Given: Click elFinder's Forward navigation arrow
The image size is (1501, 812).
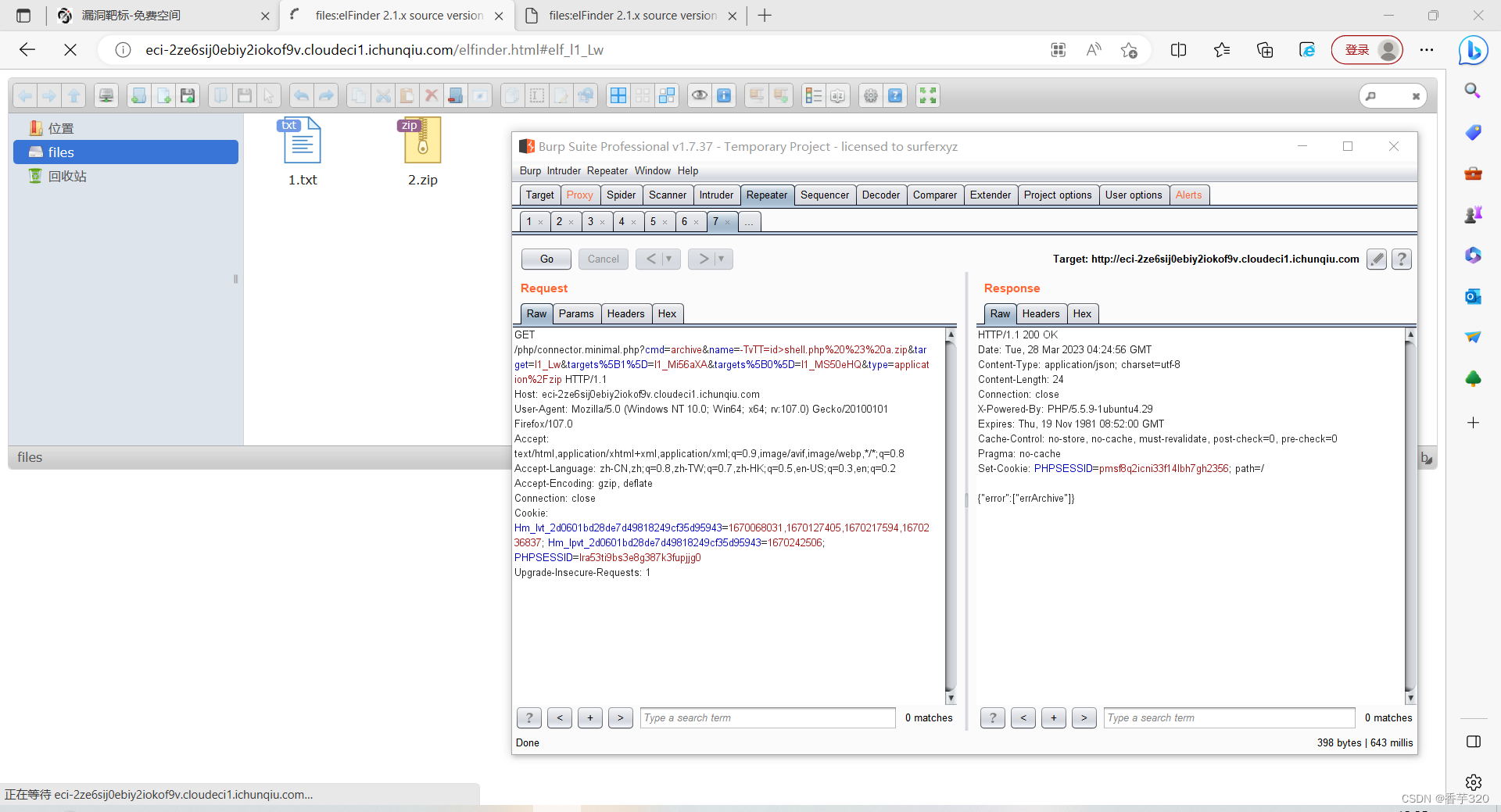Looking at the screenshot, I should click(49, 95).
